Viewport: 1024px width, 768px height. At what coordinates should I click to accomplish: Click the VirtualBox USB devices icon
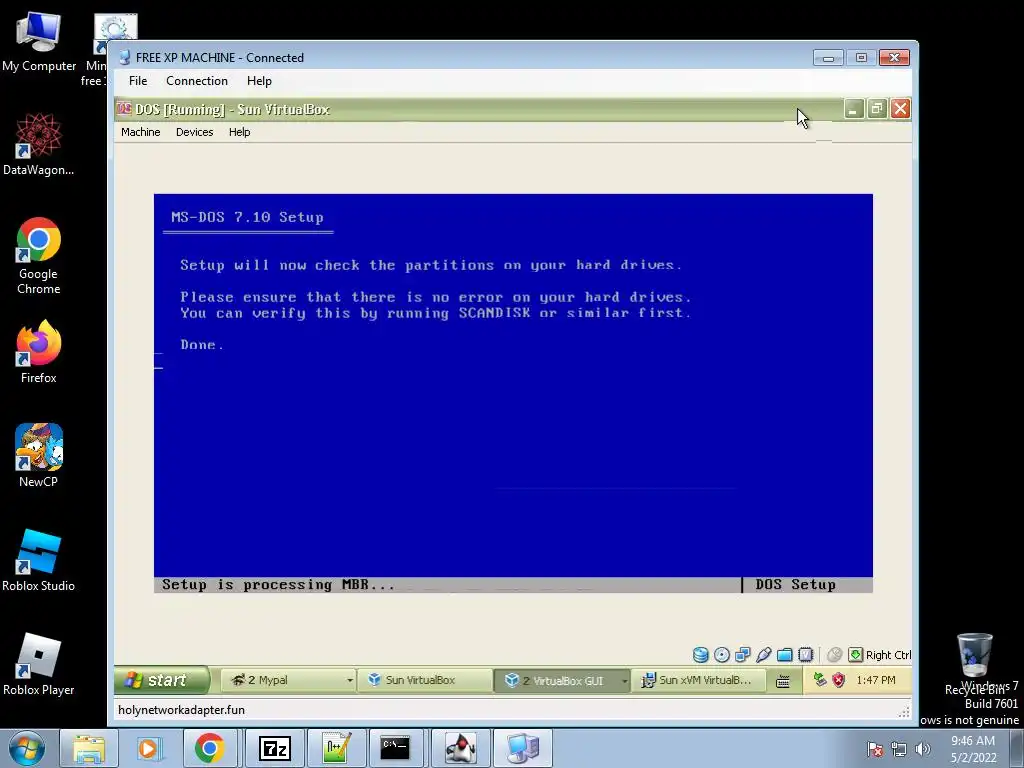pos(763,654)
